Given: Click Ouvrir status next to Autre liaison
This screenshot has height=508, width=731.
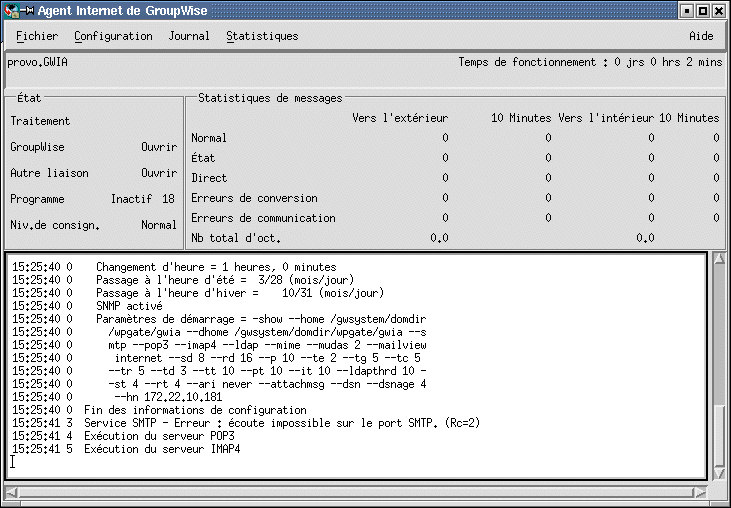Looking at the screenshot, I should click(159, 173).
